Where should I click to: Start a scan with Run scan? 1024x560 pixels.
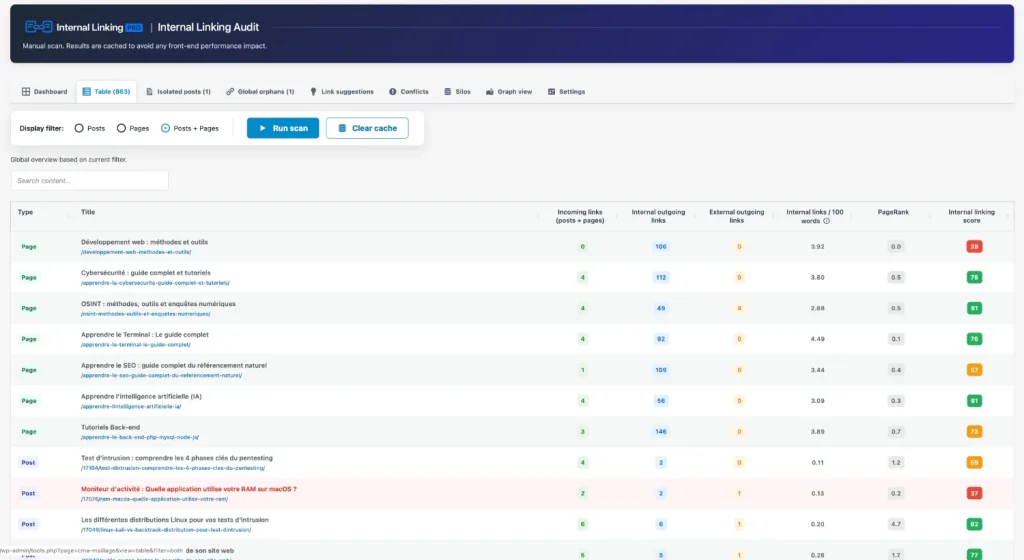283,128
